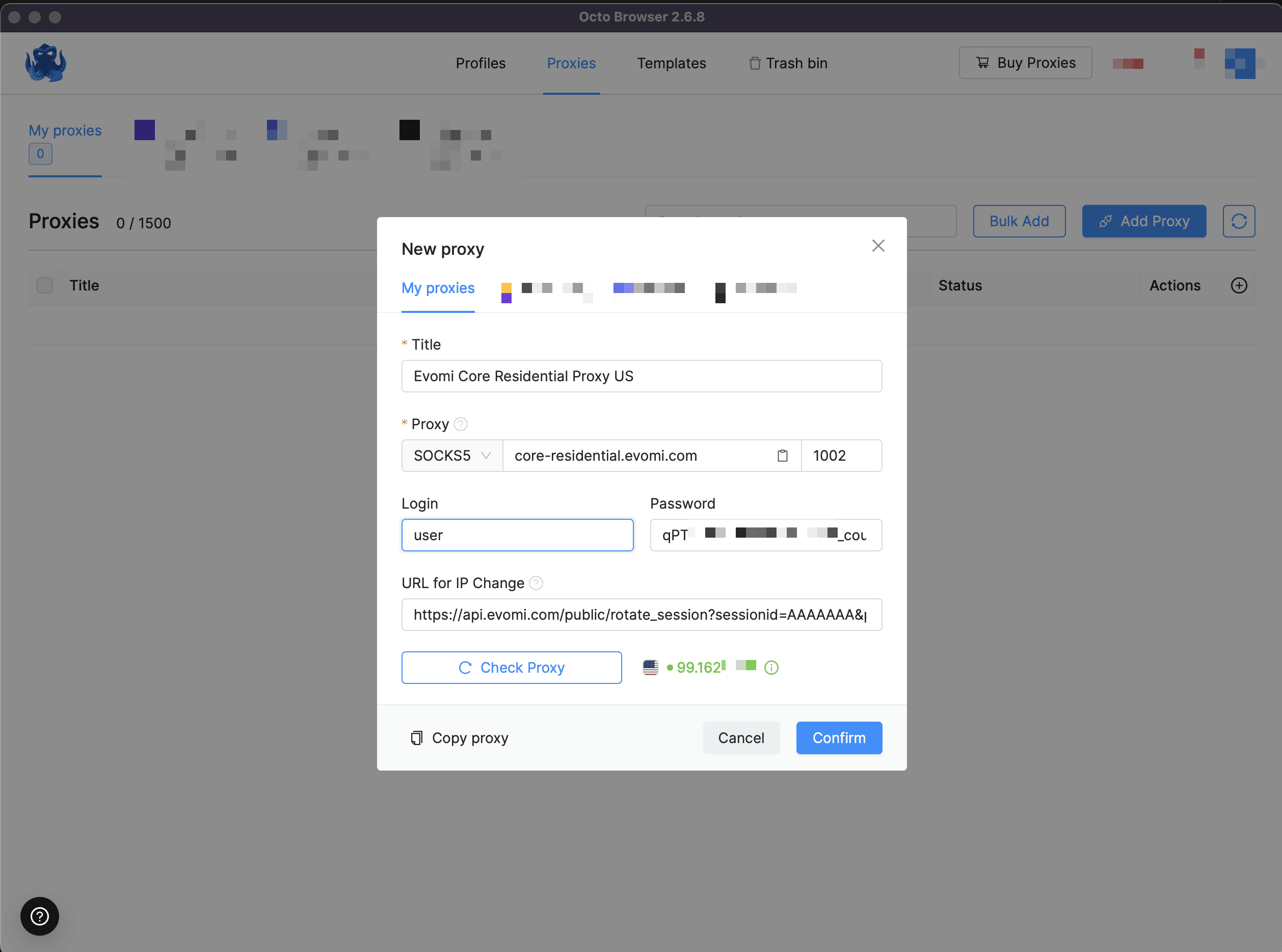Click the trash can icon beside Trash bin
This screenshot has height=952, width=1282.
point(755,63)
